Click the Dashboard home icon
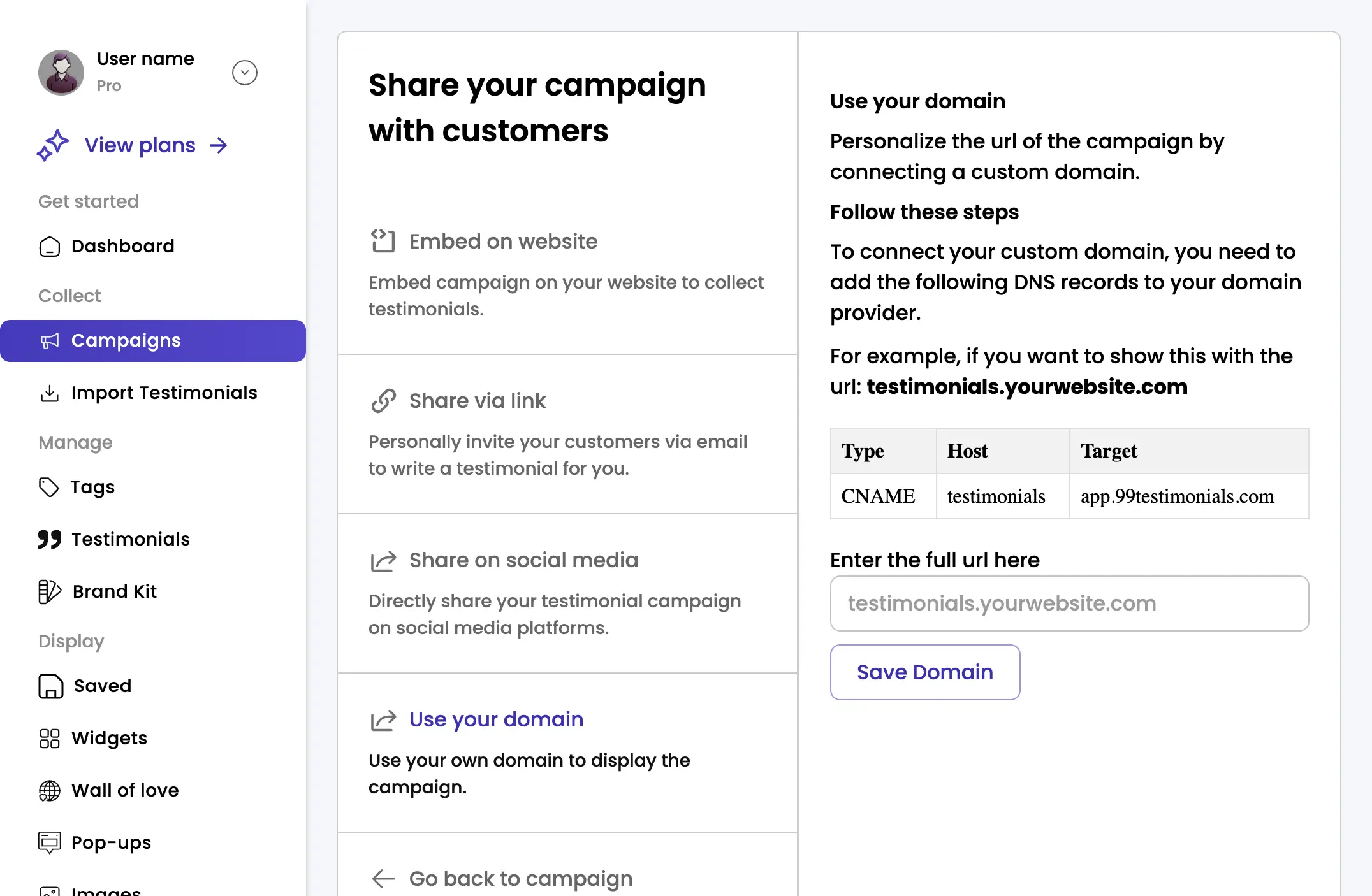Viewport: 1372px width, 896px height. (x=50, y=247)
